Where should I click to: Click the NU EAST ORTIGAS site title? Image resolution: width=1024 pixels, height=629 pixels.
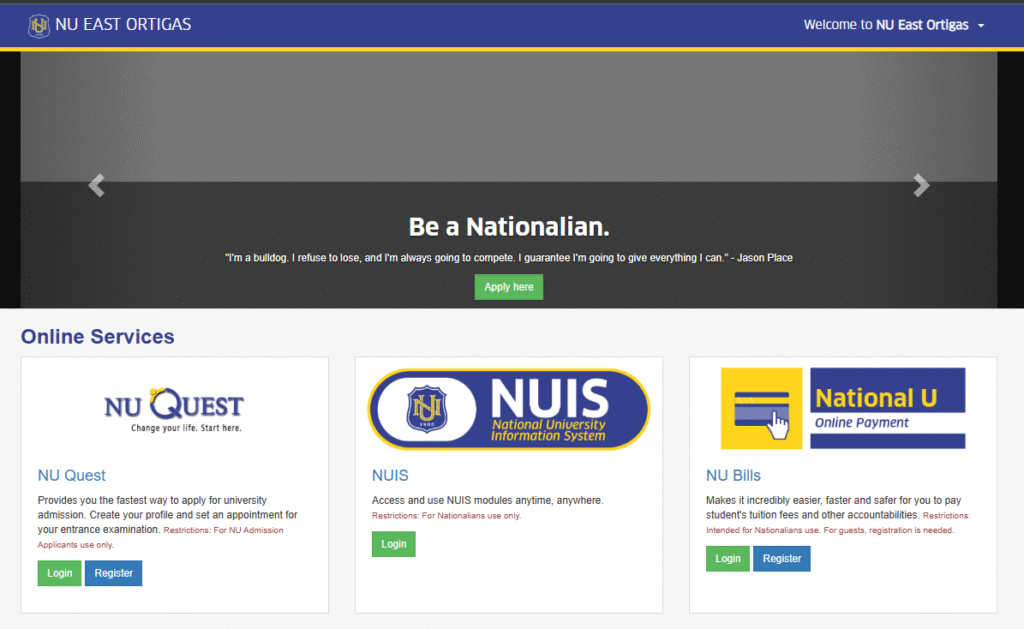coord(123,25)
